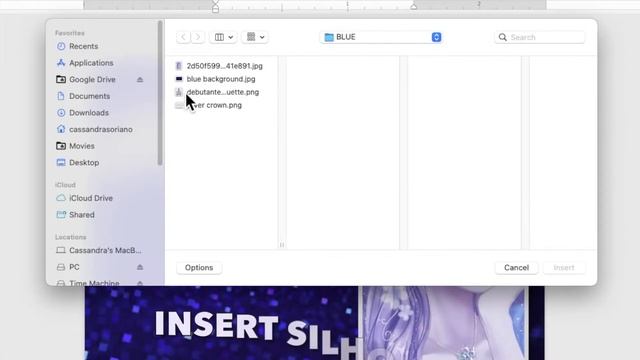Screen dimensions: 640x360
Task: Click the Recents clock icon
Action: [61, 46]
